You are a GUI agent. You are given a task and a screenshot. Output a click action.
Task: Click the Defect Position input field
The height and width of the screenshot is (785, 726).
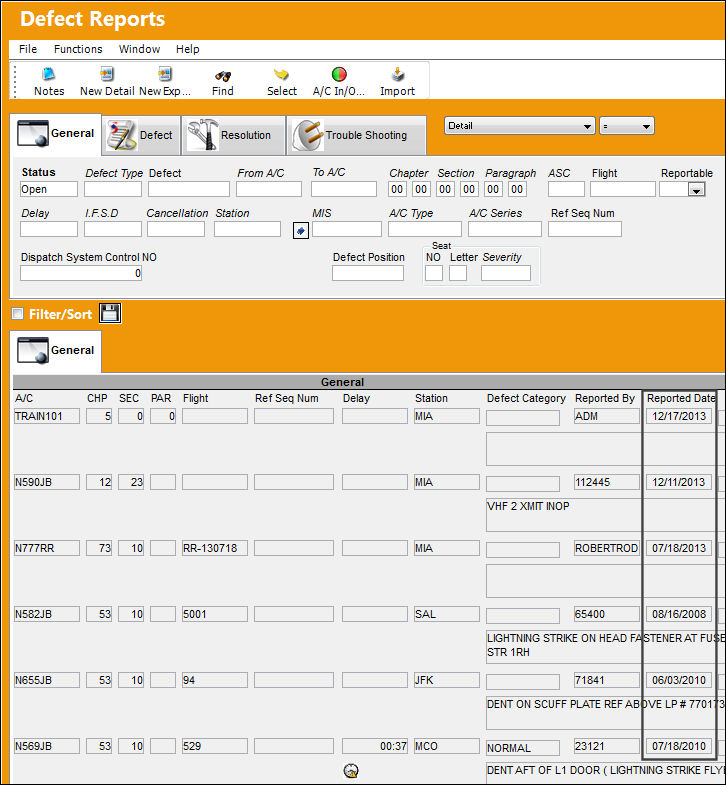(x=368, y=273)
